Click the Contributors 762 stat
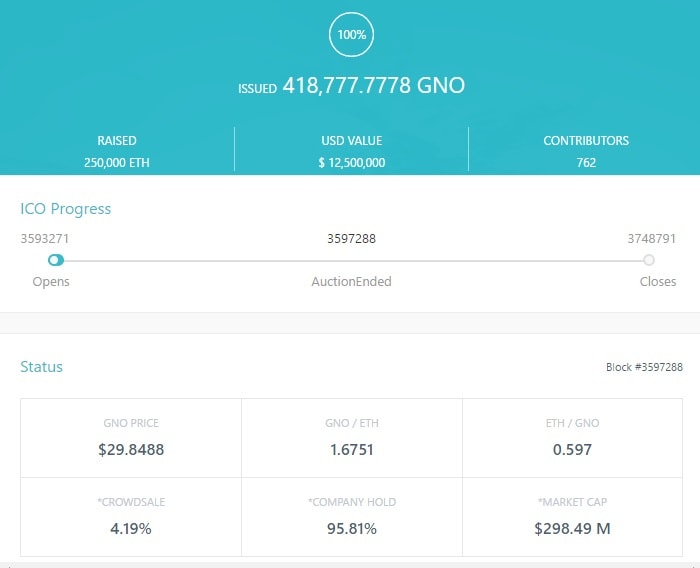 pos(585,151)
